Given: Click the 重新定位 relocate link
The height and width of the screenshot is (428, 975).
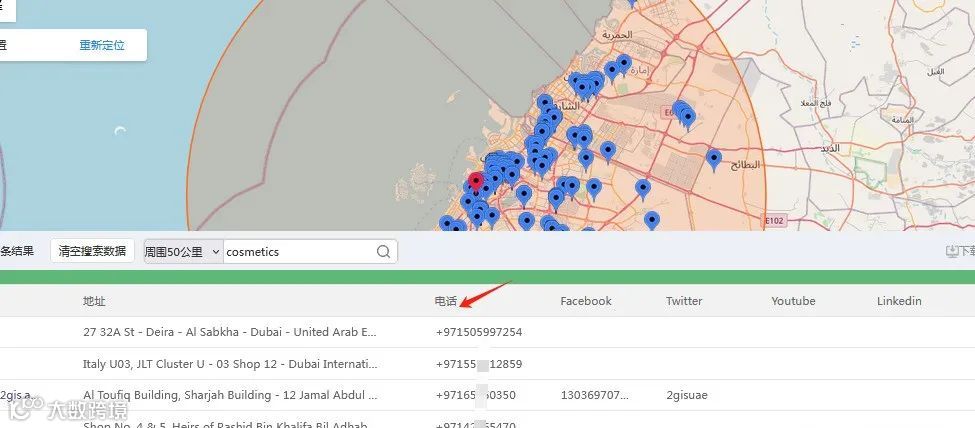Looking at the screenshot, I should click(x=102, y=45).
